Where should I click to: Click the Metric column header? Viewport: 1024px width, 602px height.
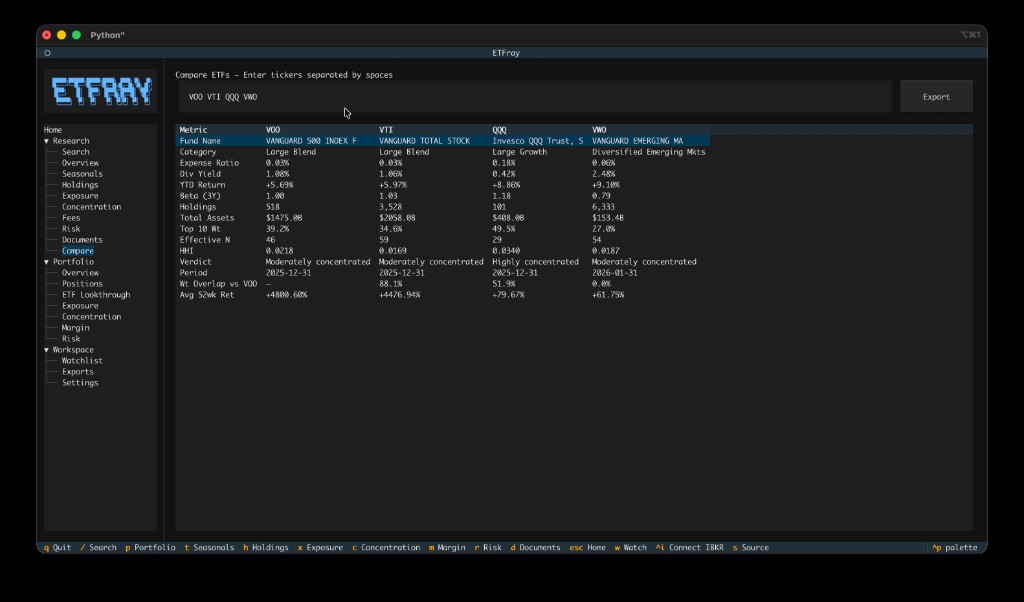click(x=193, y=130)
